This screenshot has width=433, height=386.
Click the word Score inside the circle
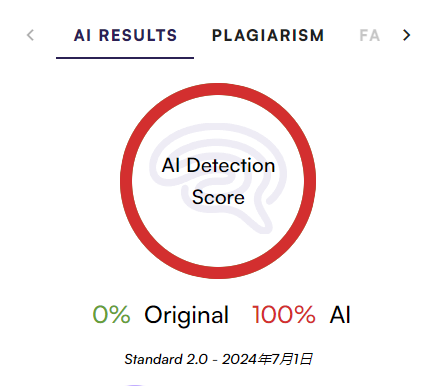[x=218, y=197]
